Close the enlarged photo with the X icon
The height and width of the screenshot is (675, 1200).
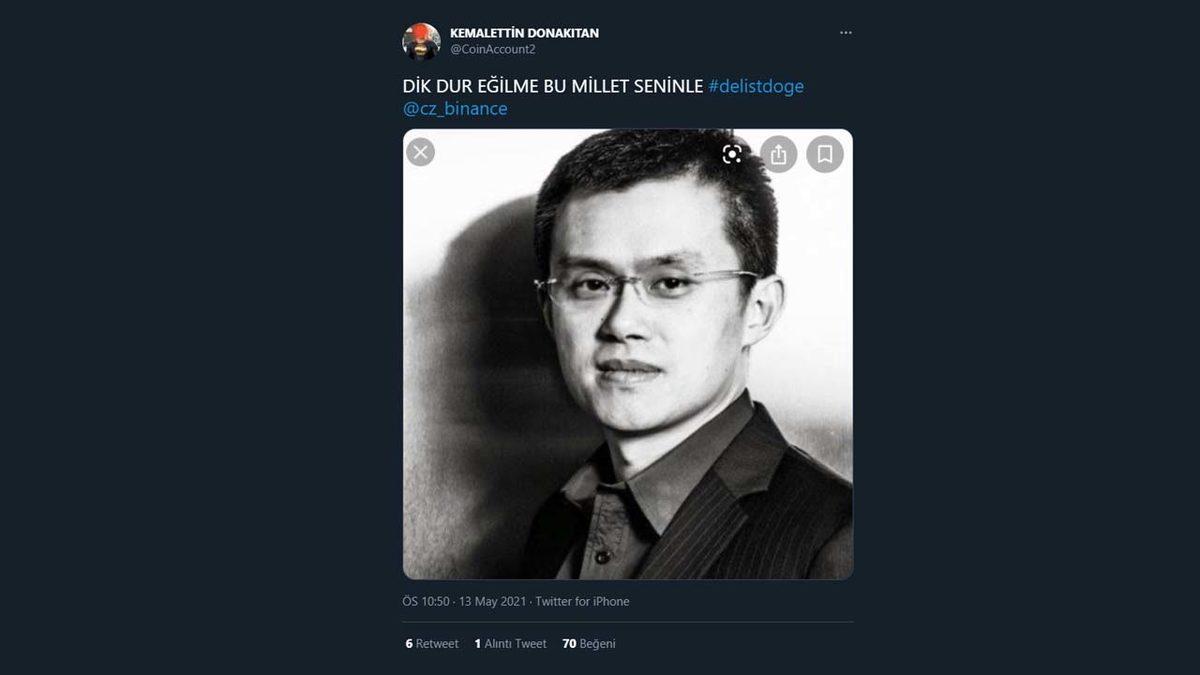421,152
